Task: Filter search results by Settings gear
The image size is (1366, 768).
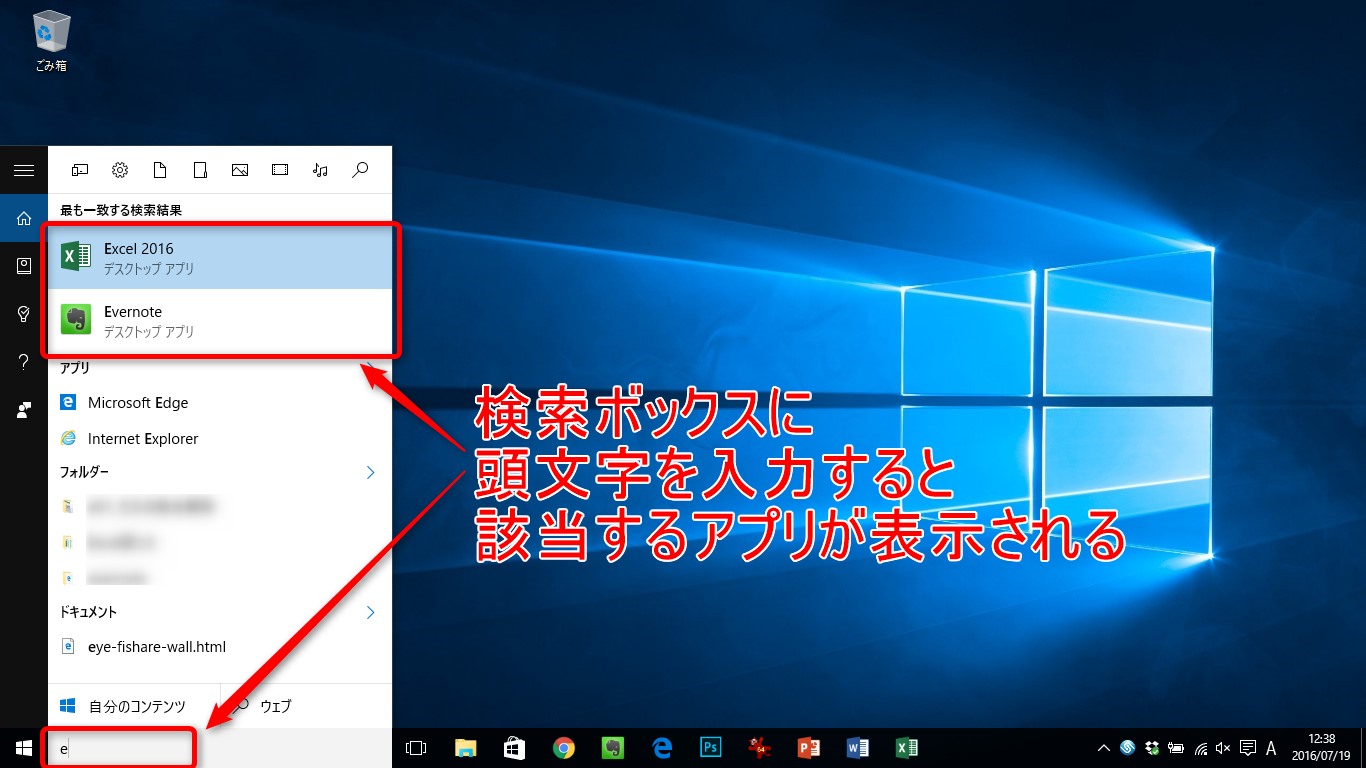Action: [x=120, y=170]
